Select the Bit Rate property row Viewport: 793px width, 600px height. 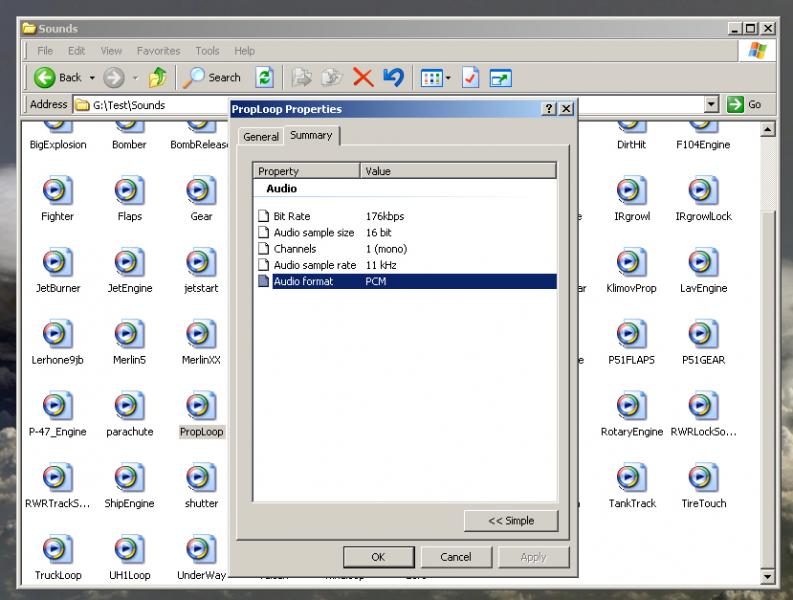coord(405,216)
